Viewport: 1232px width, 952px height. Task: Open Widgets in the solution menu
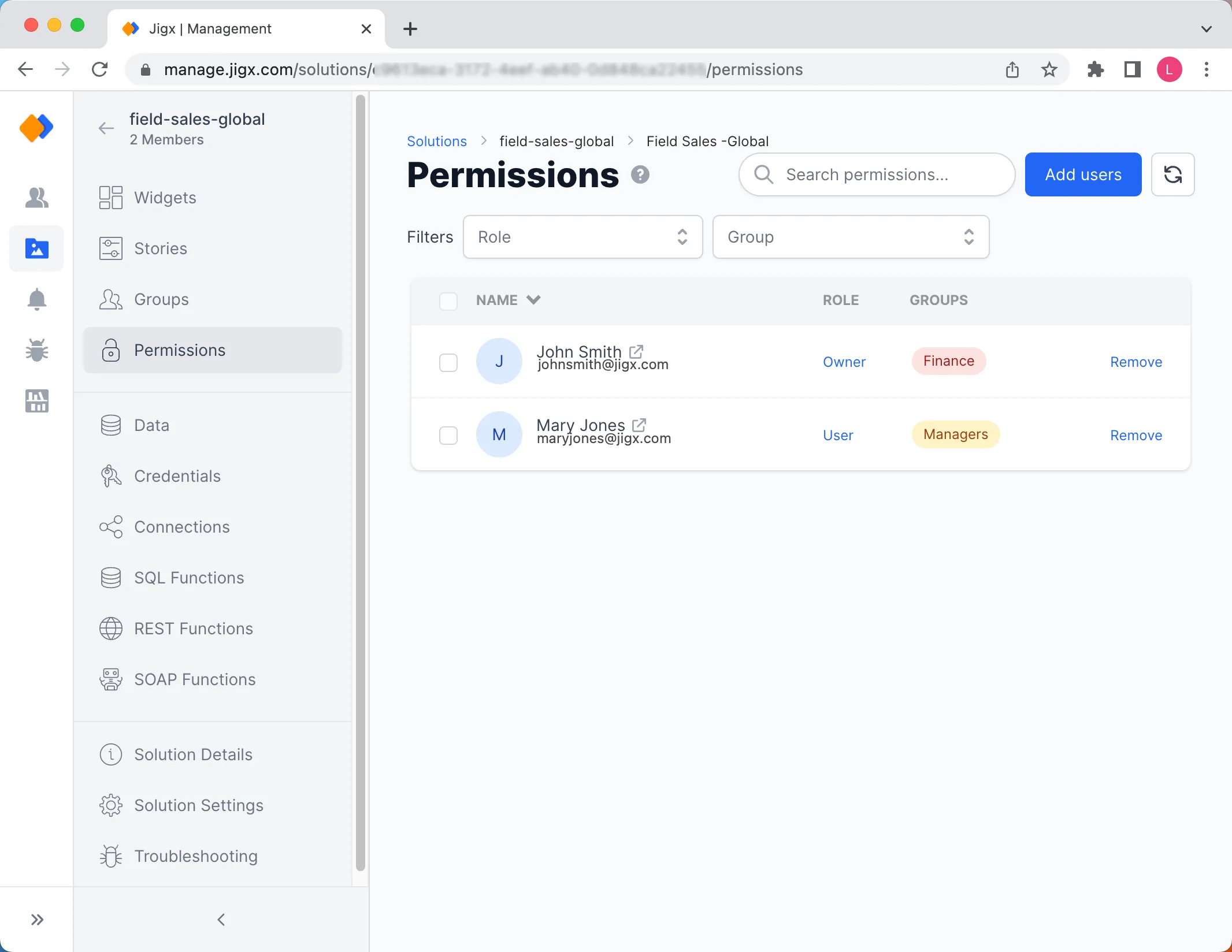(x=213, y=198)
